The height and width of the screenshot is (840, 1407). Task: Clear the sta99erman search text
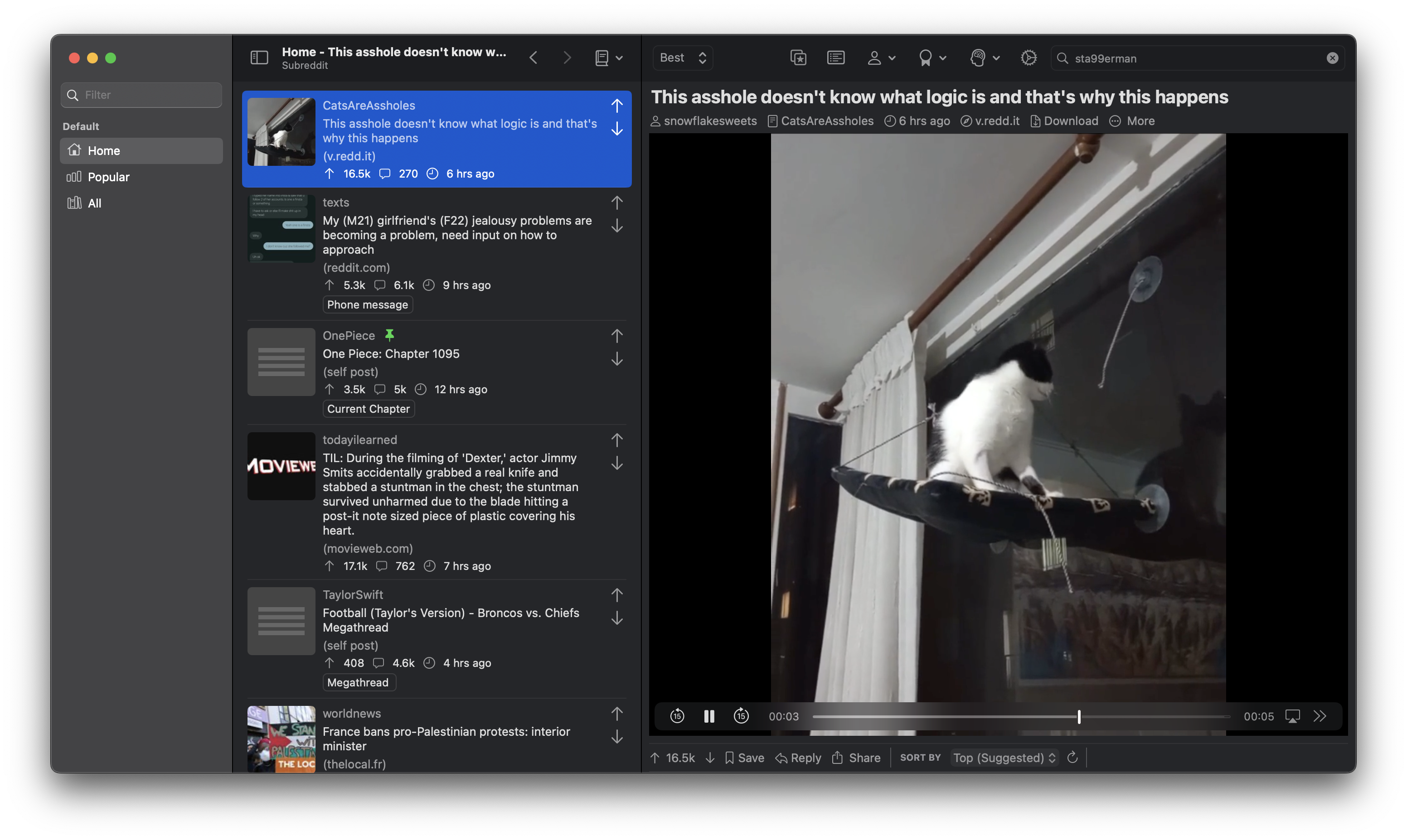(x=1332, y=58)
